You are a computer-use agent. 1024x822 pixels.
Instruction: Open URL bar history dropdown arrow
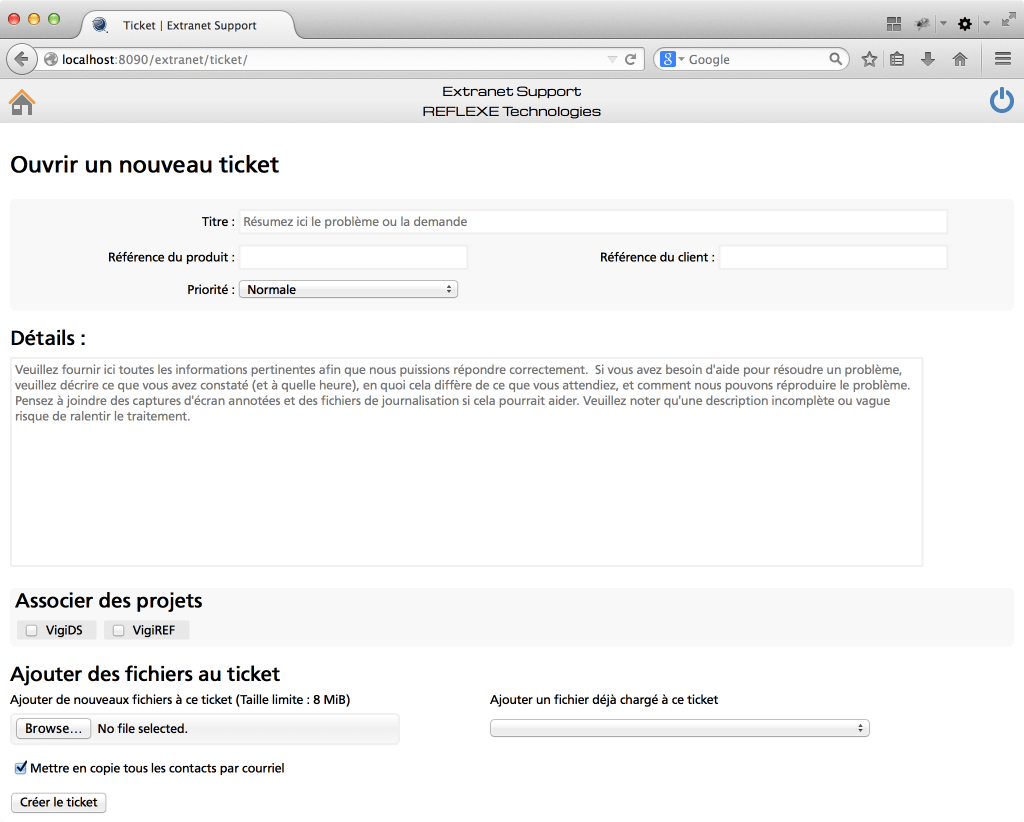(612, 59)
